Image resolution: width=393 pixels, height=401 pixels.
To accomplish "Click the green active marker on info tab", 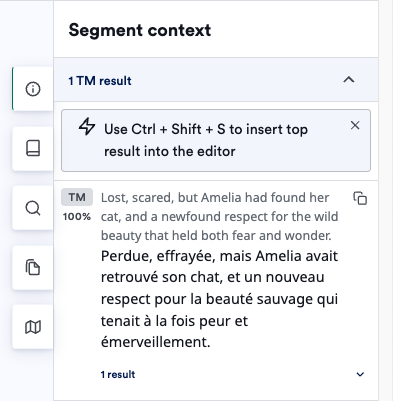I will click(x=12, y=89).
